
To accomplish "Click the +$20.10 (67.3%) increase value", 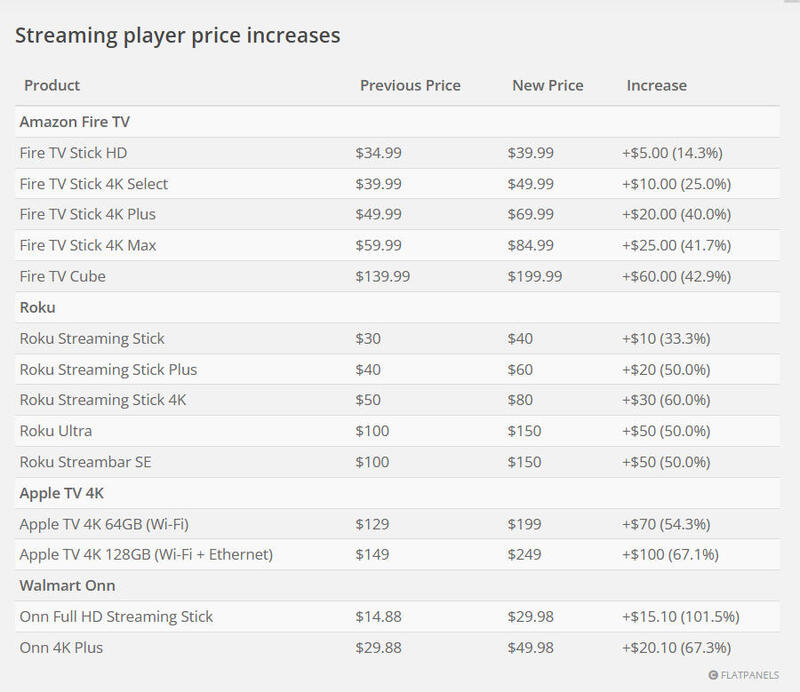I will (677, 648).
